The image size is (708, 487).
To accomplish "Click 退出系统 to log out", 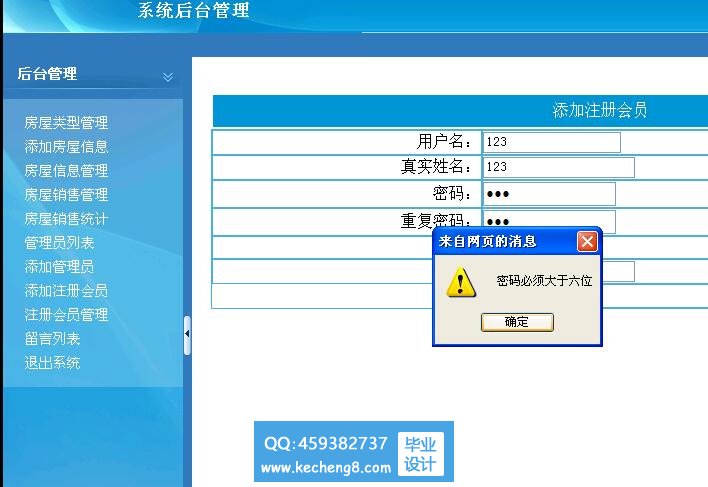I will tap(52, 363).
